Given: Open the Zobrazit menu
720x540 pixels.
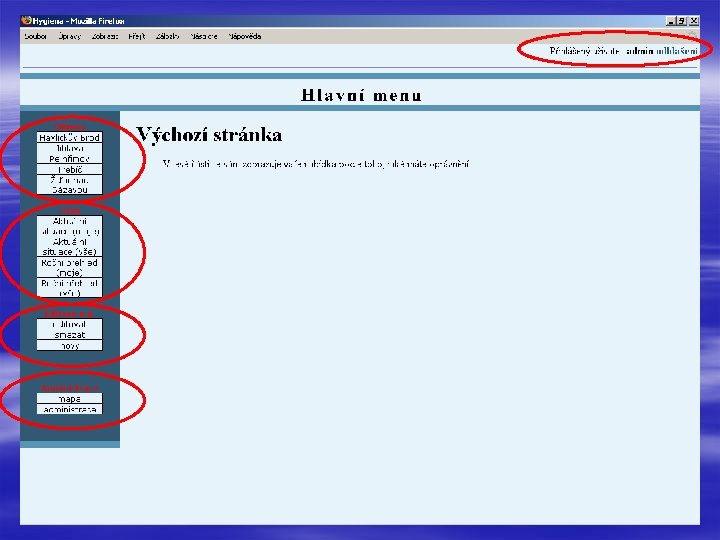Looking at the screenshot, I should [105, 36].
